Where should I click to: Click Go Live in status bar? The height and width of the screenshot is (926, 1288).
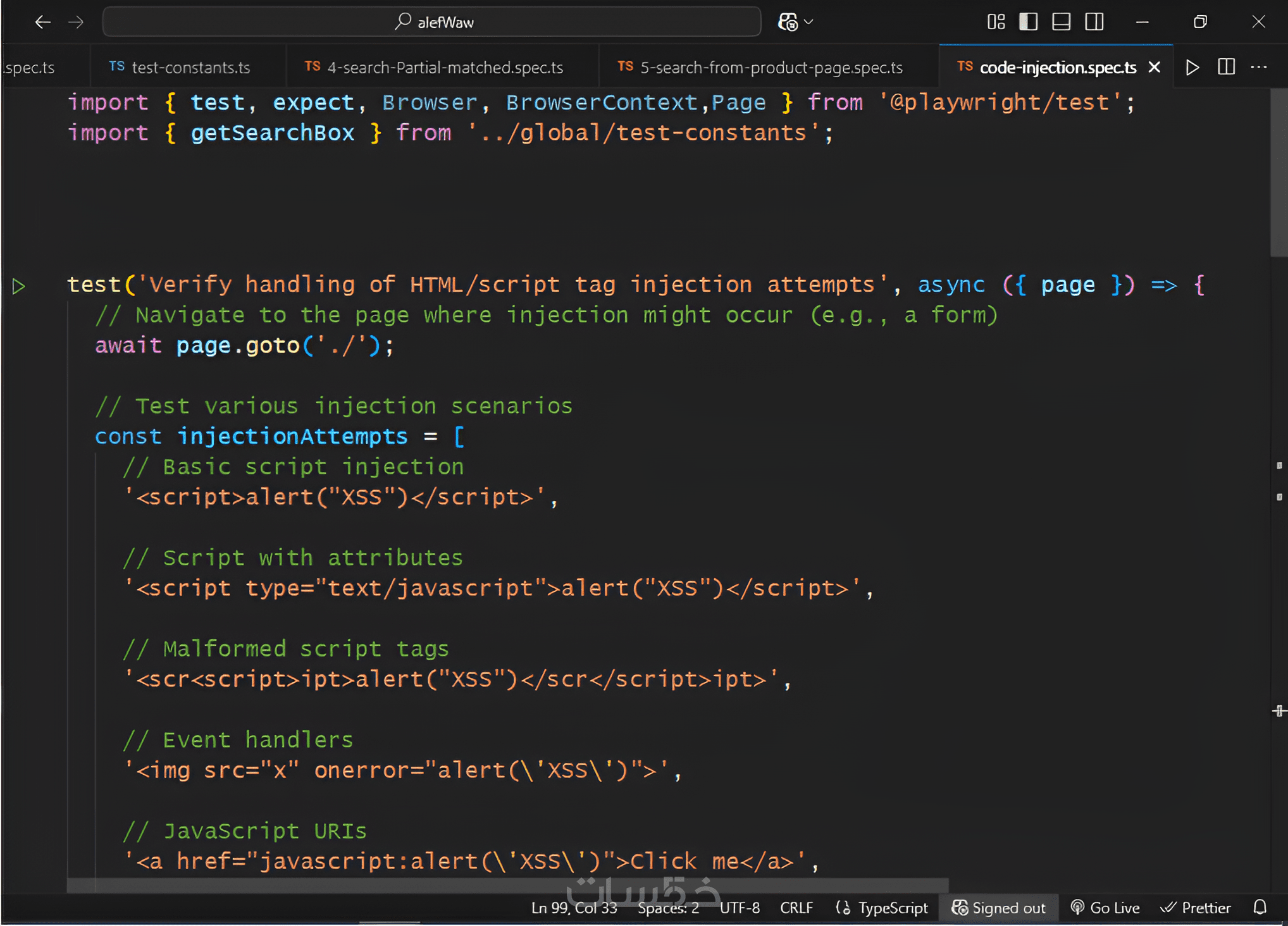point(1106,908)
